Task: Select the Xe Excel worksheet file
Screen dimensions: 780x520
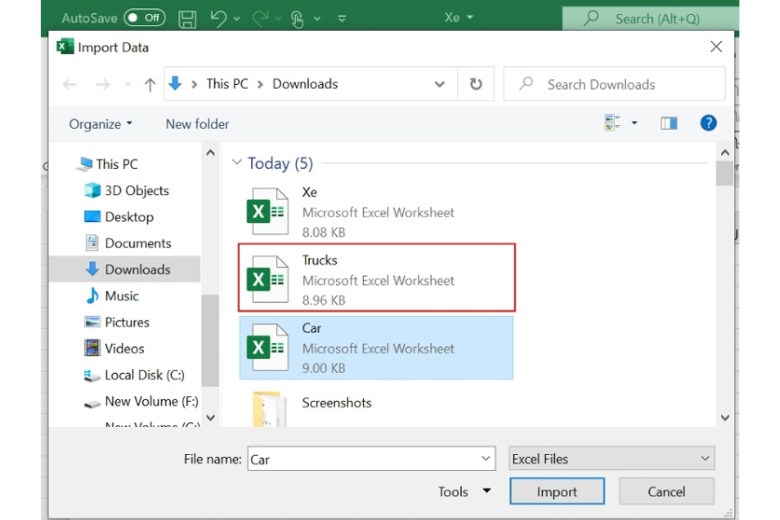Action: point(377,211)
